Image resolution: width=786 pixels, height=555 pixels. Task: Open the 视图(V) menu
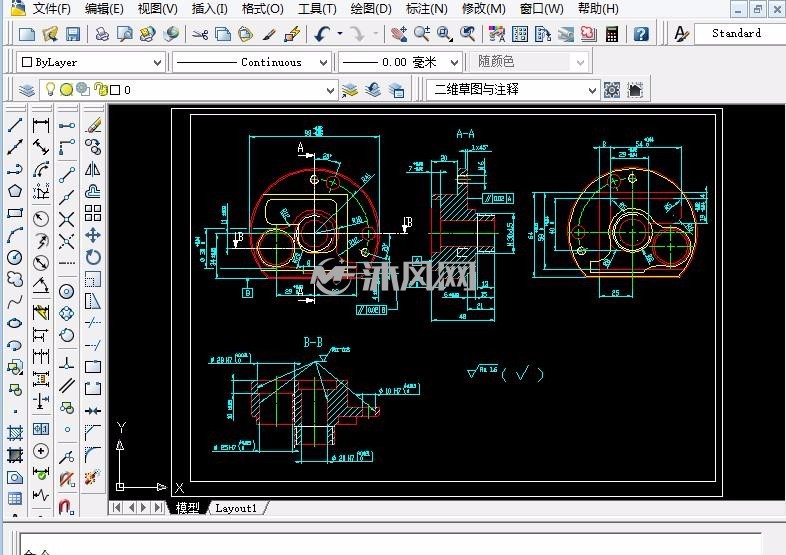[157, 9]
